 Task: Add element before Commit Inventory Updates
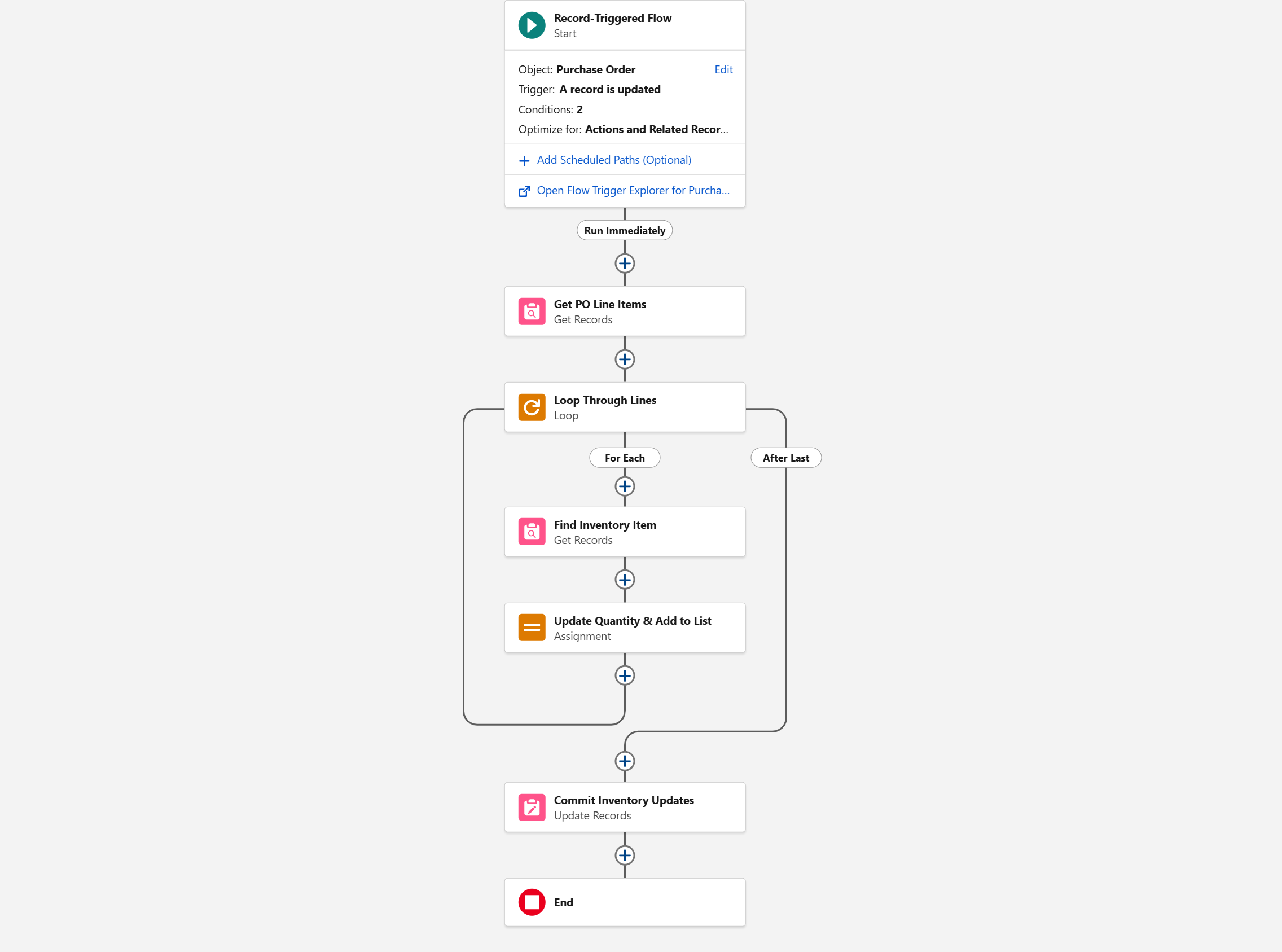coord(625,761)
